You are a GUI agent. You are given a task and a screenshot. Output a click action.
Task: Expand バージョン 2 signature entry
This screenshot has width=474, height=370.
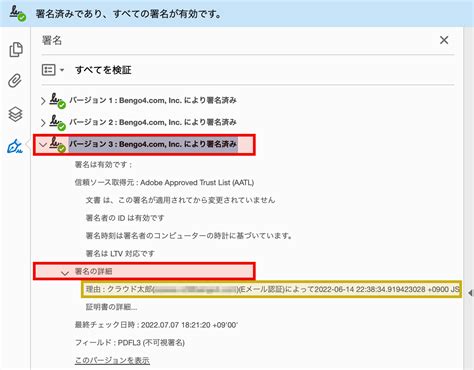tap(43, 123)
